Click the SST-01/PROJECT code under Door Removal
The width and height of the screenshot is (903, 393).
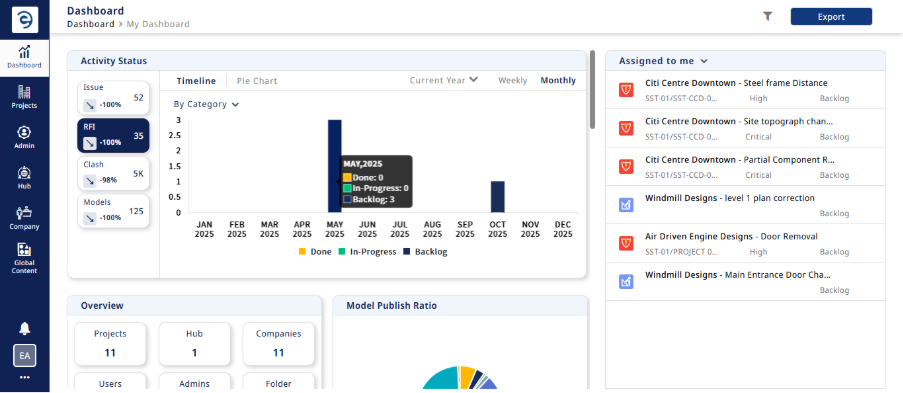click(681, 252)
